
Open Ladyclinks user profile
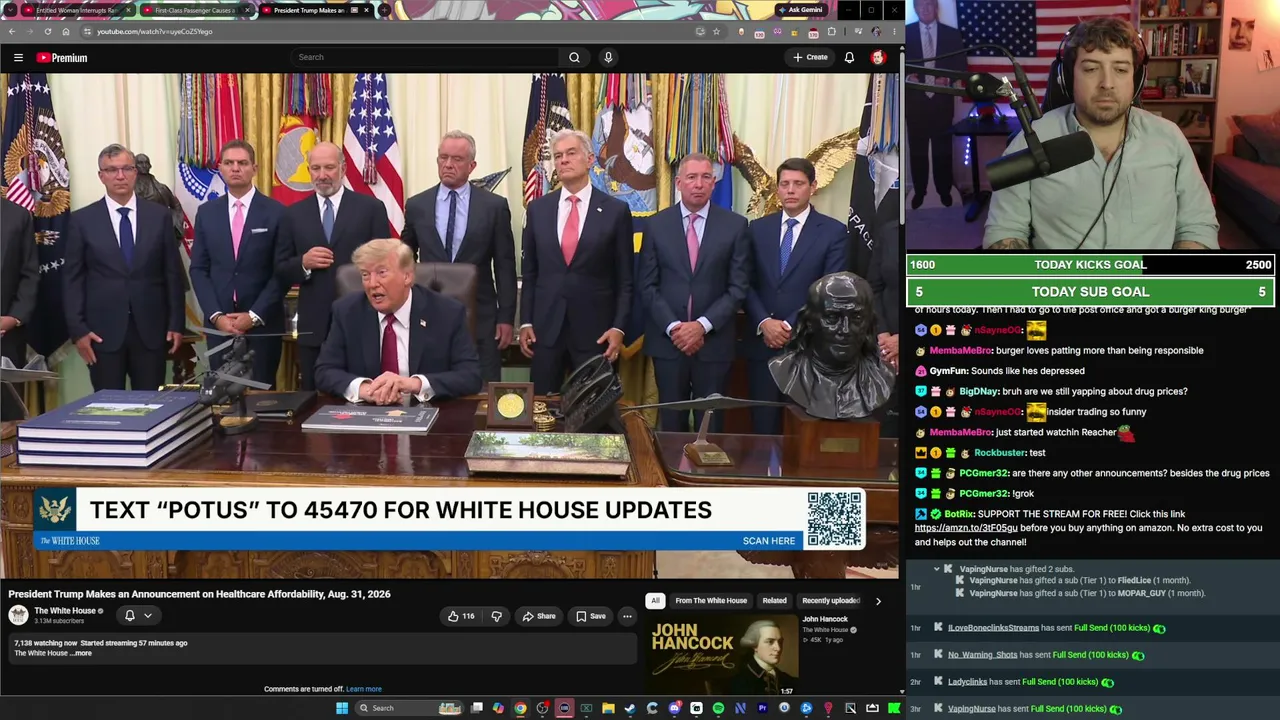(967, 682)
